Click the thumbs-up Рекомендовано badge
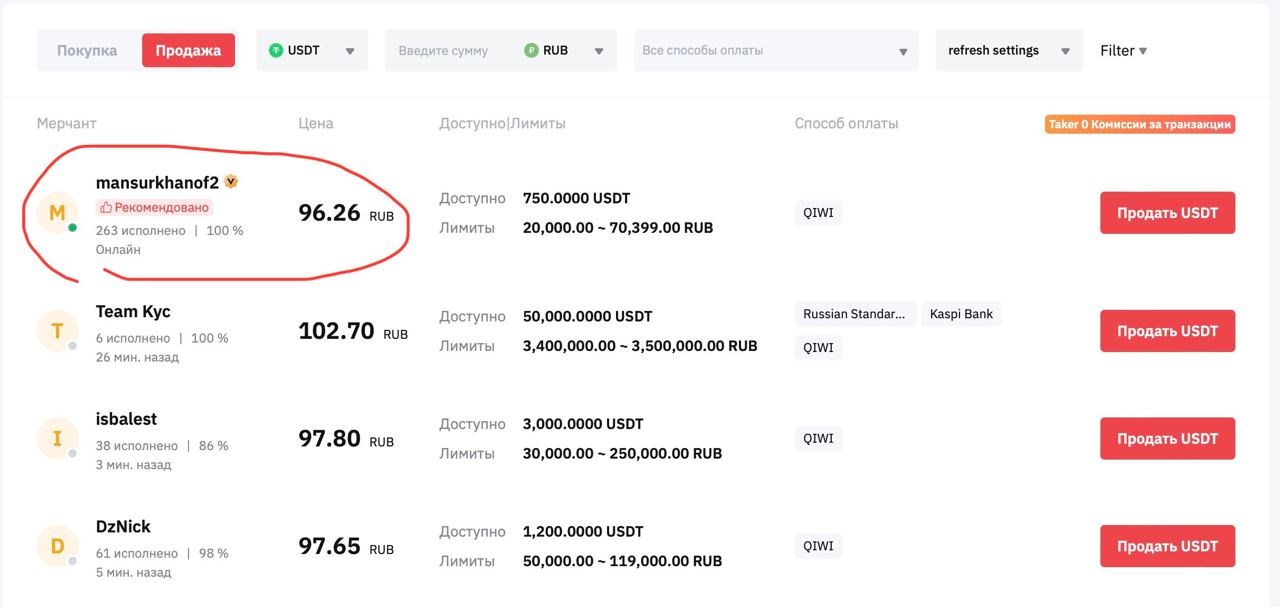The width and height of the screenshot is (1280, 607). click(x=155, y=207)
